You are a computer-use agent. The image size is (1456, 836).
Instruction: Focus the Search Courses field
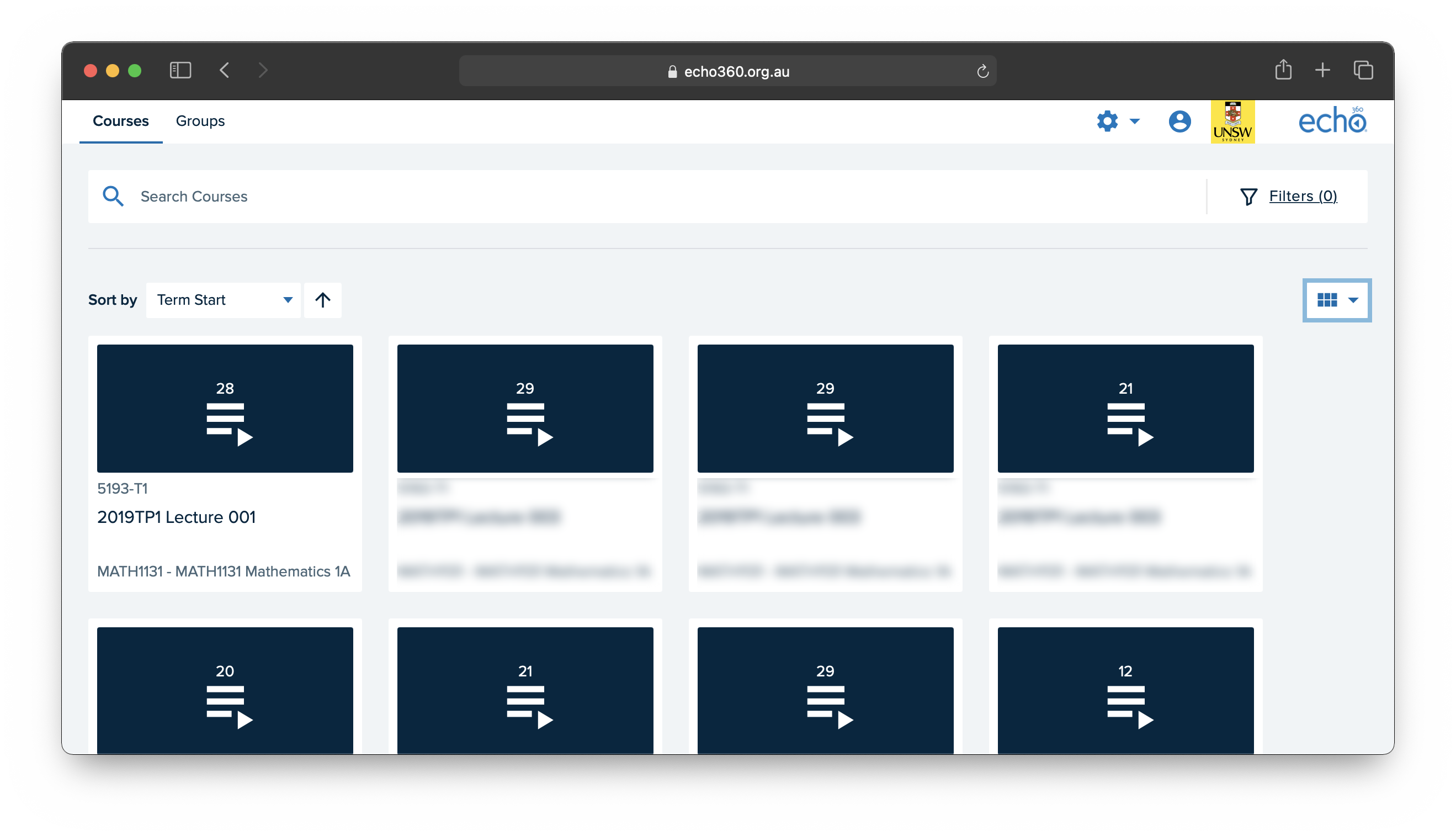[x=649, y=197]
